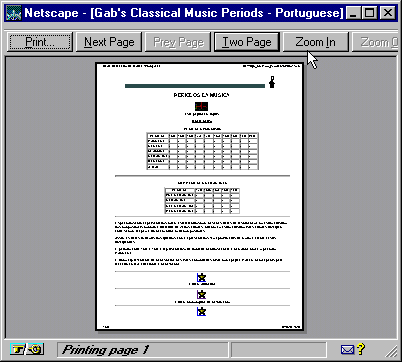Click the partially visible Zoom Out button
This screenshot has height=362, width=402.
(x=375, y=42)
